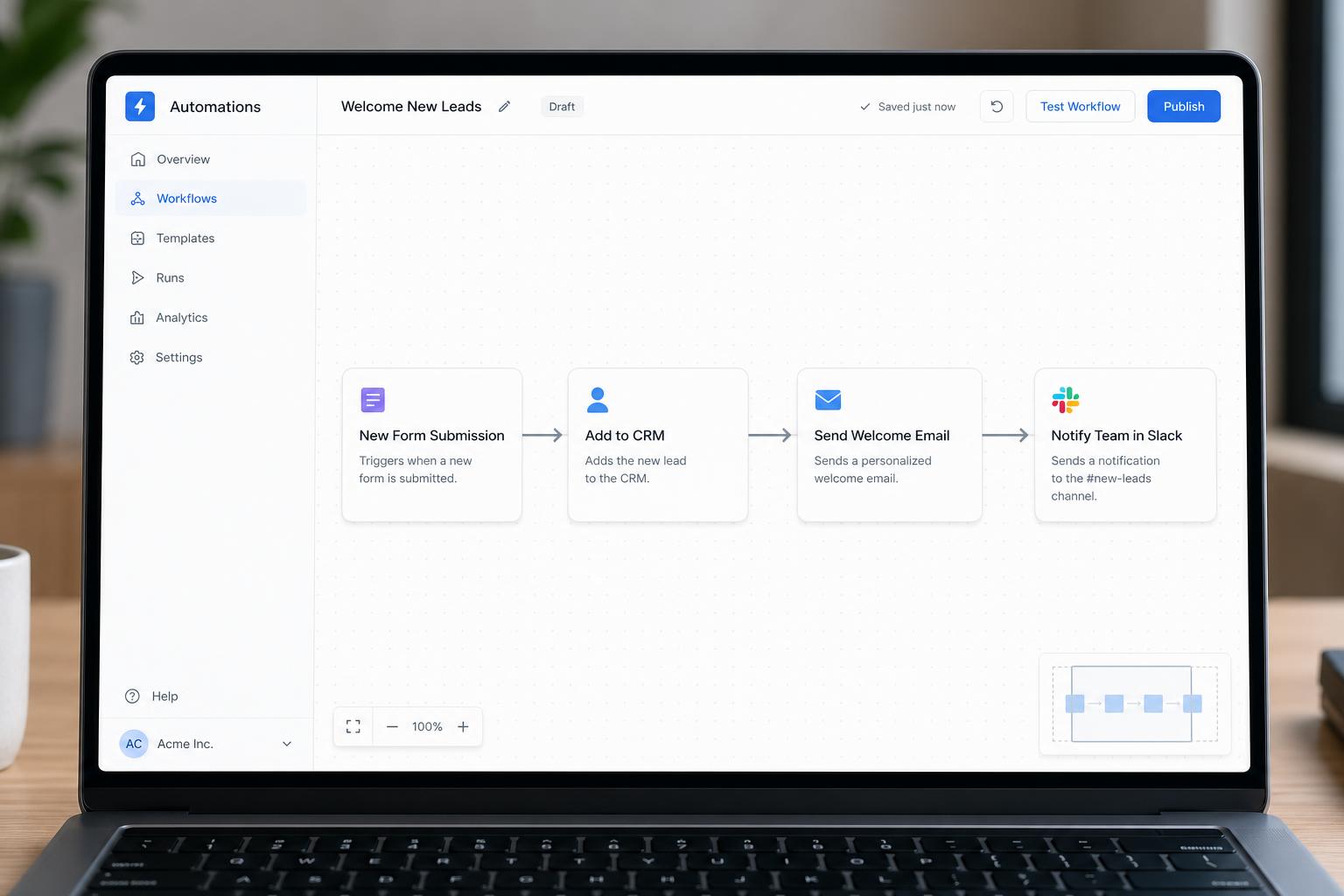Image resolution: width=1344 pixels, height=896 pixels.
Task: Zoom in with the plus button
Action: (x=463, y=727)
